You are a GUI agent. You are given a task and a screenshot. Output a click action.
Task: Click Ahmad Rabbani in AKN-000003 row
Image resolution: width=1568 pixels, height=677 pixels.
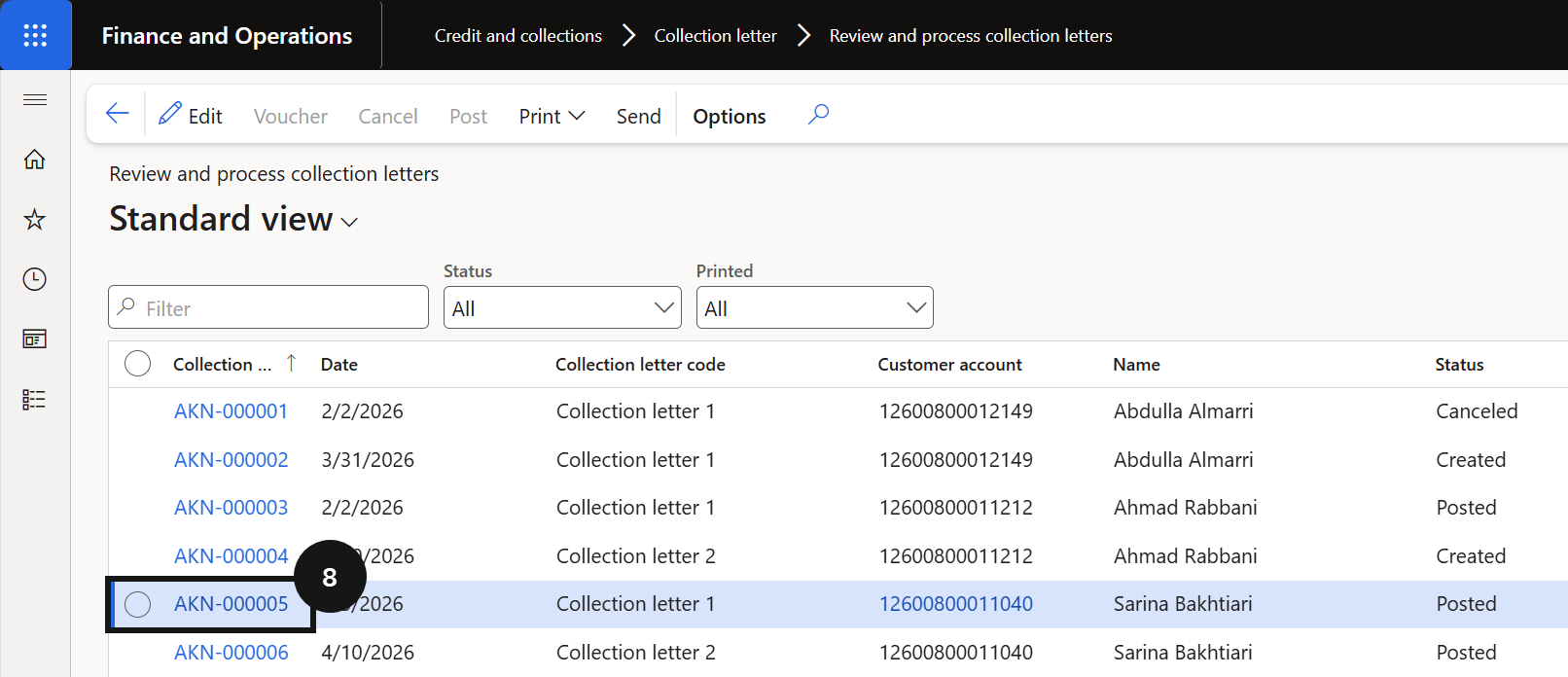pyautogui.click(x=1186, y=508)
